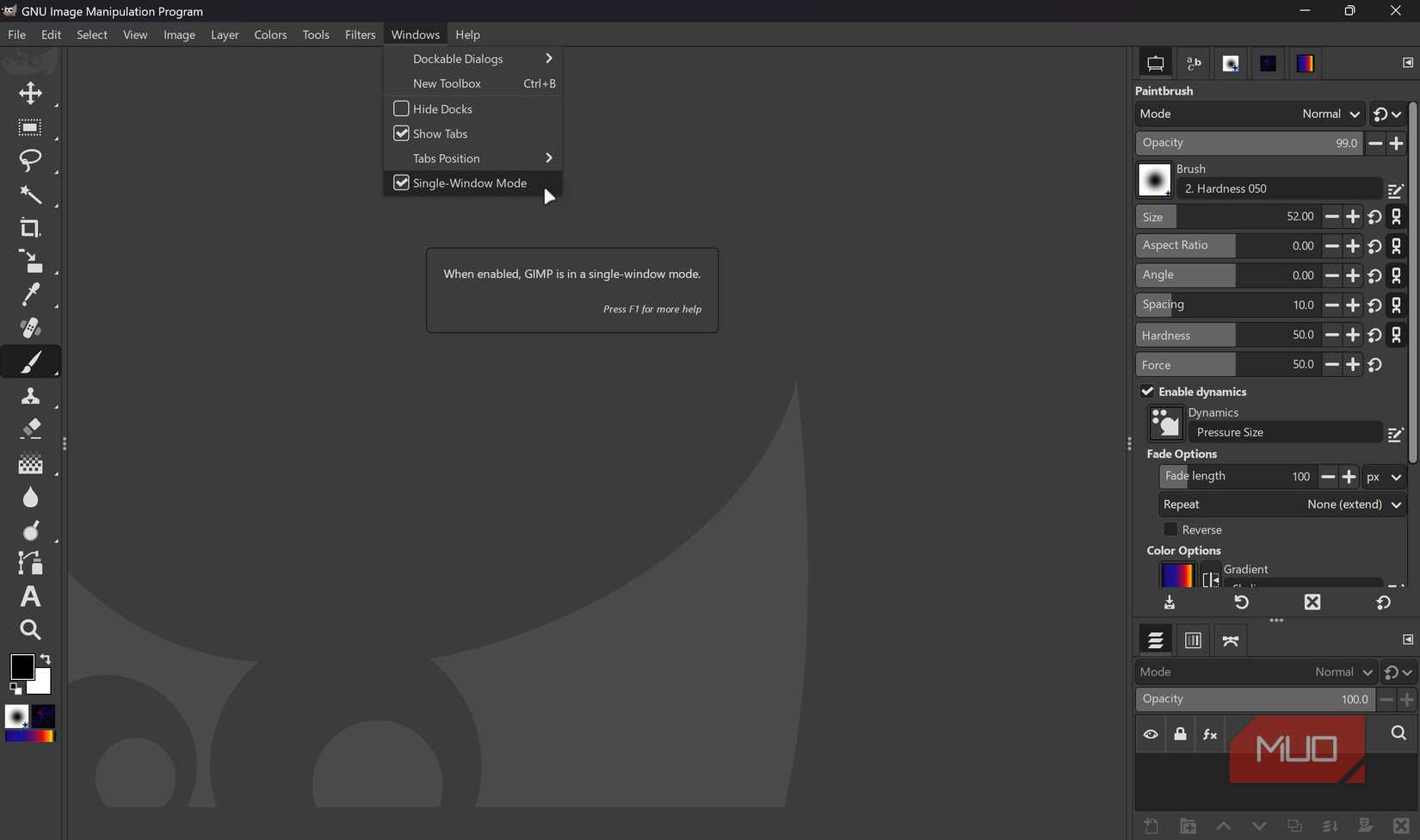
Task: Pick the Eraser tool
Action: tap(30, 429)
